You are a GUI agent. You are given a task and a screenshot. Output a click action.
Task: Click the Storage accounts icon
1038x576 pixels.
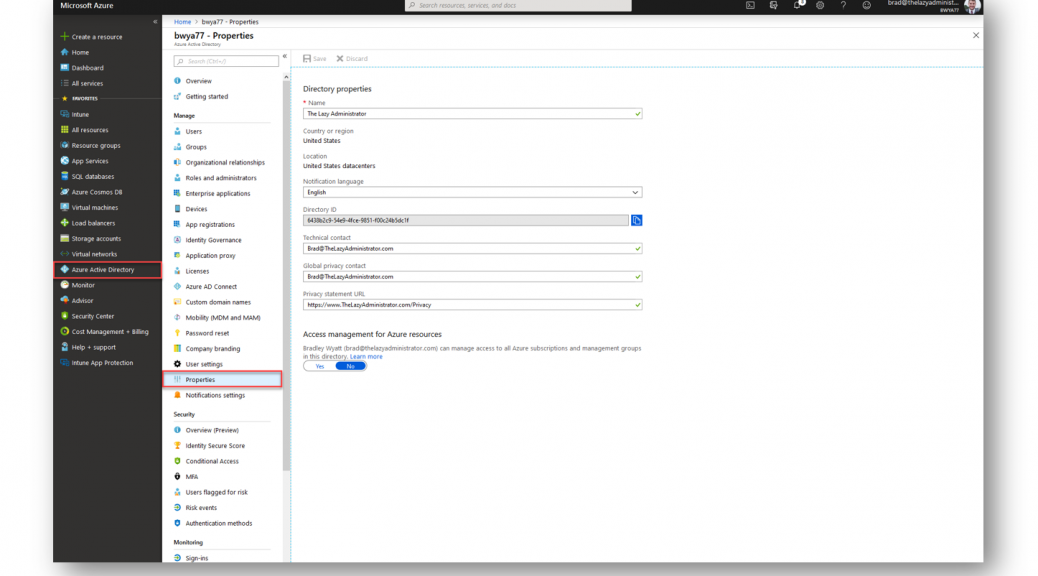tap(64, 238)
